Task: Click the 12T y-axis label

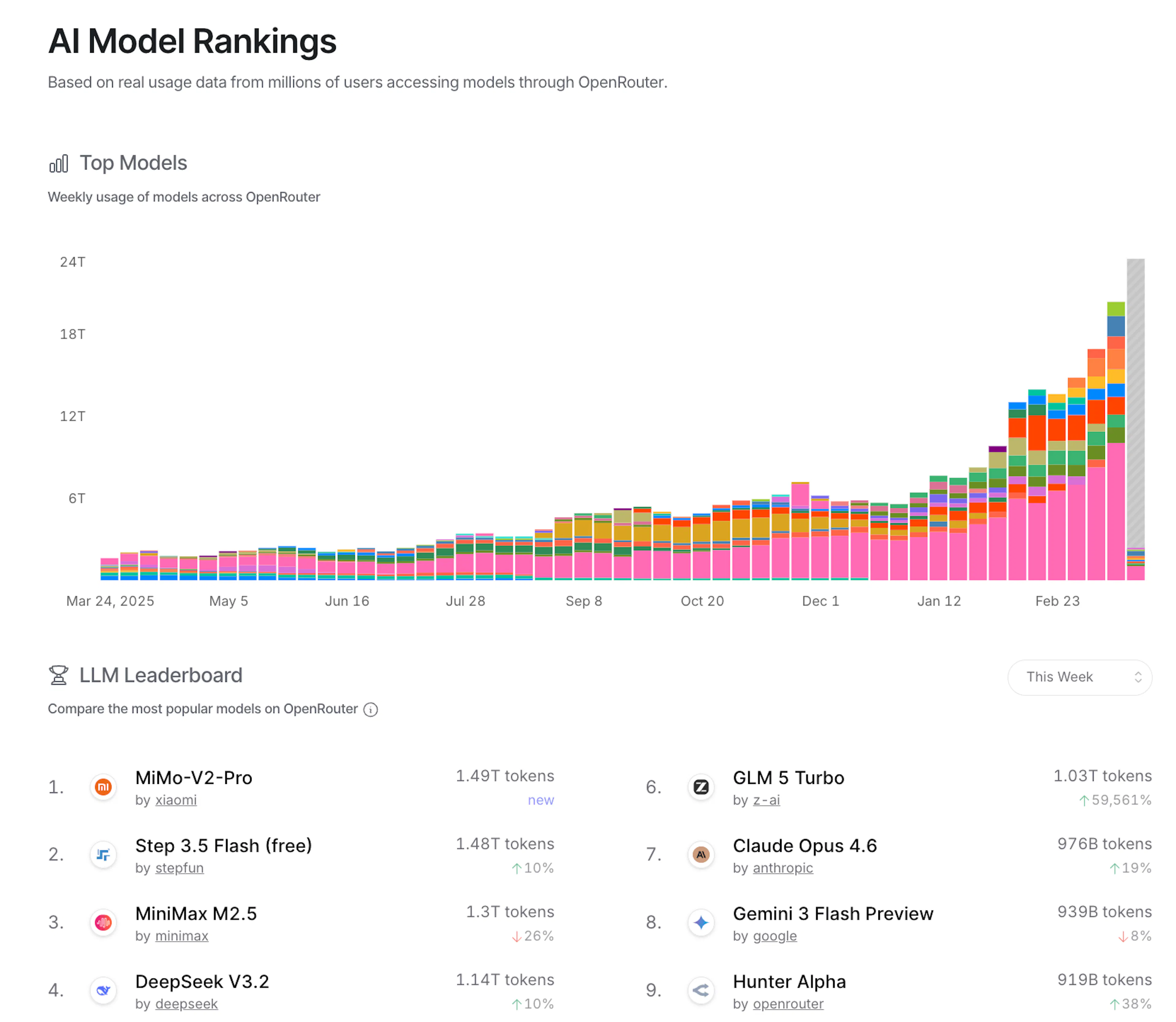Action: (x=73, y=416)
